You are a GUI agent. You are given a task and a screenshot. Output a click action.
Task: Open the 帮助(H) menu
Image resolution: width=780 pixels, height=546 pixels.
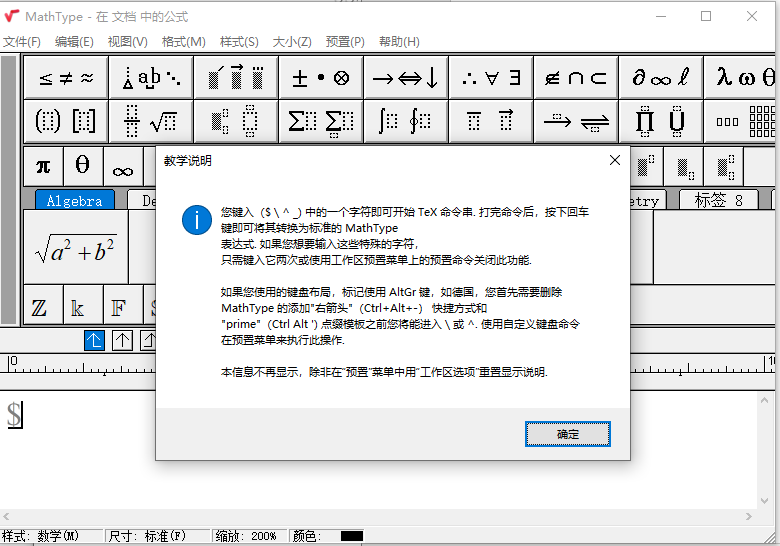click(x=399, y=42)
